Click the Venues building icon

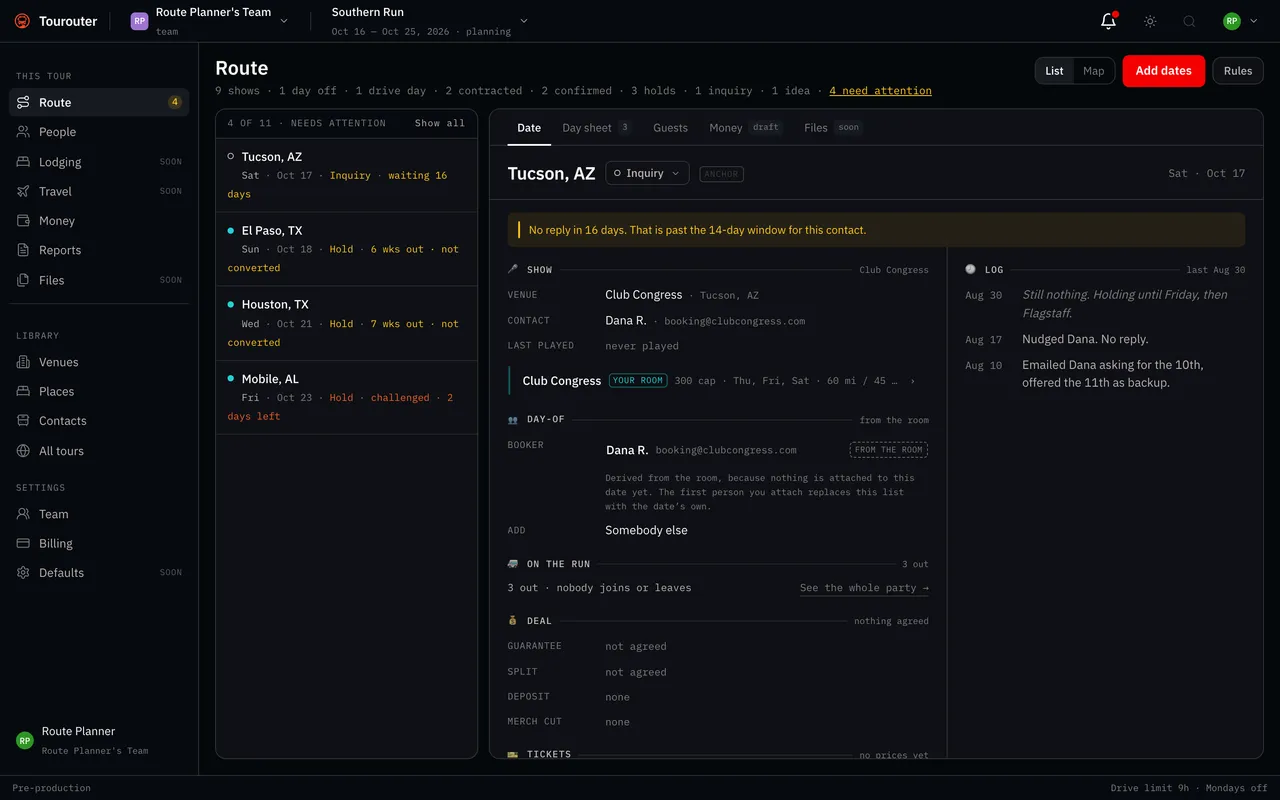(x=23, y=362)
